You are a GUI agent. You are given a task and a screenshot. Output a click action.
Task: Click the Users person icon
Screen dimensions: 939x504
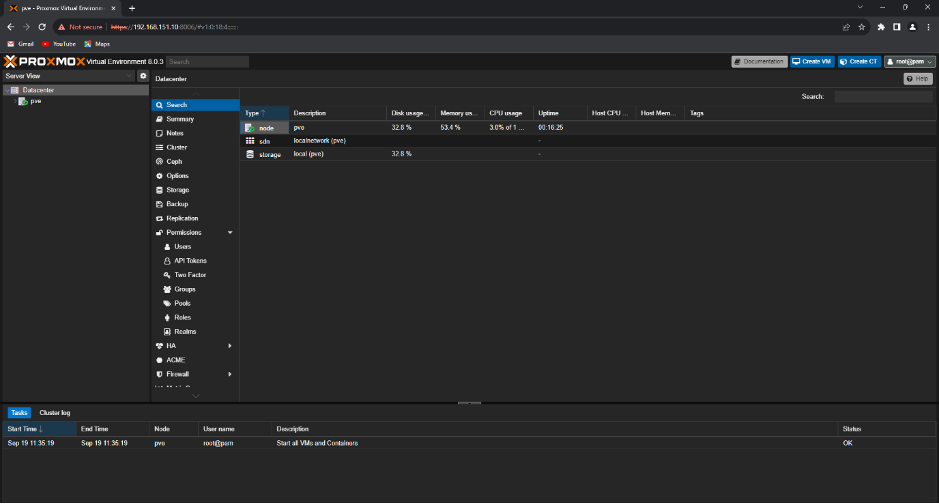pyautogui.click(x=167, y=247)
